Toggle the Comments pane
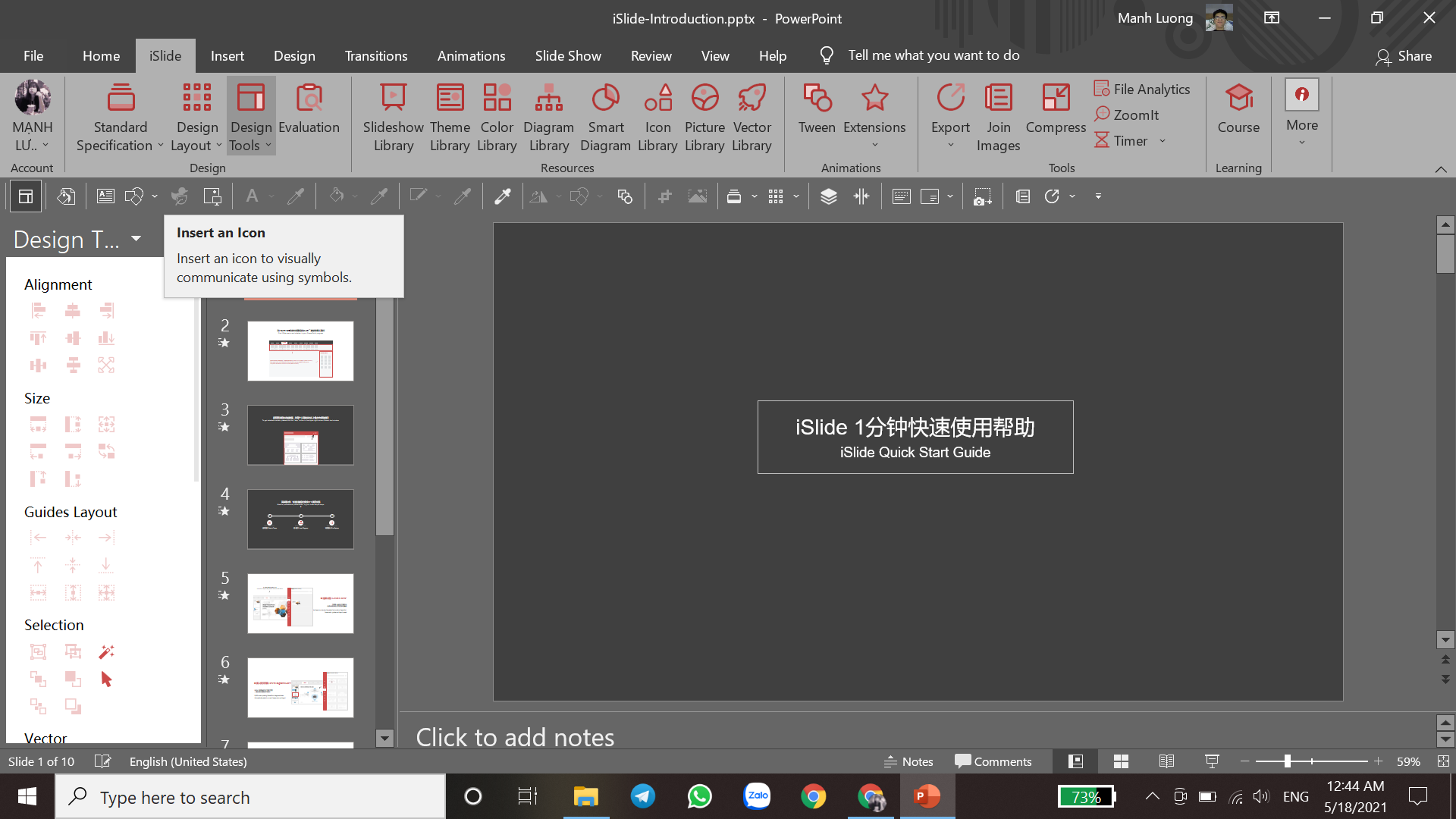This screenshot has width=1456, height=819. click(x=993, y=761)
